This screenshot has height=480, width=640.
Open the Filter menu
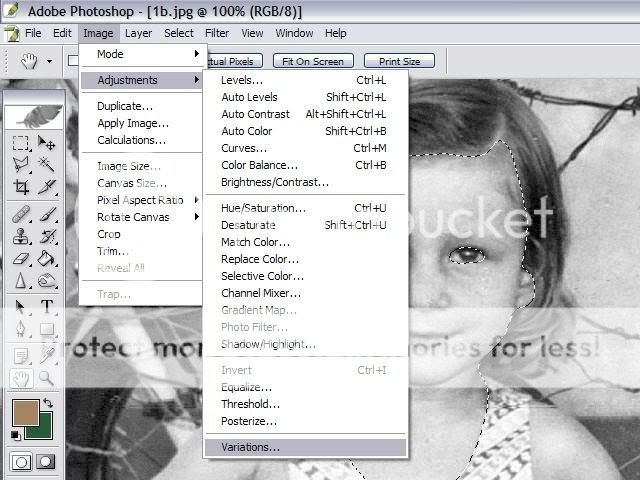[x=217, y=33]
